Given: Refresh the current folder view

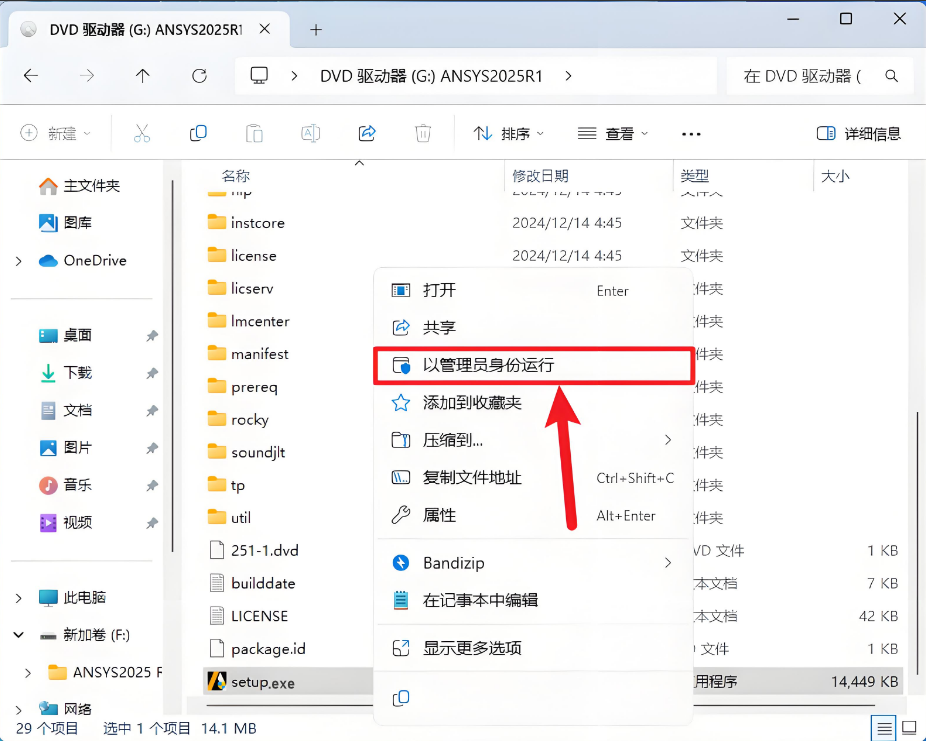Looking at the screenshot, I should pos(200,76).
